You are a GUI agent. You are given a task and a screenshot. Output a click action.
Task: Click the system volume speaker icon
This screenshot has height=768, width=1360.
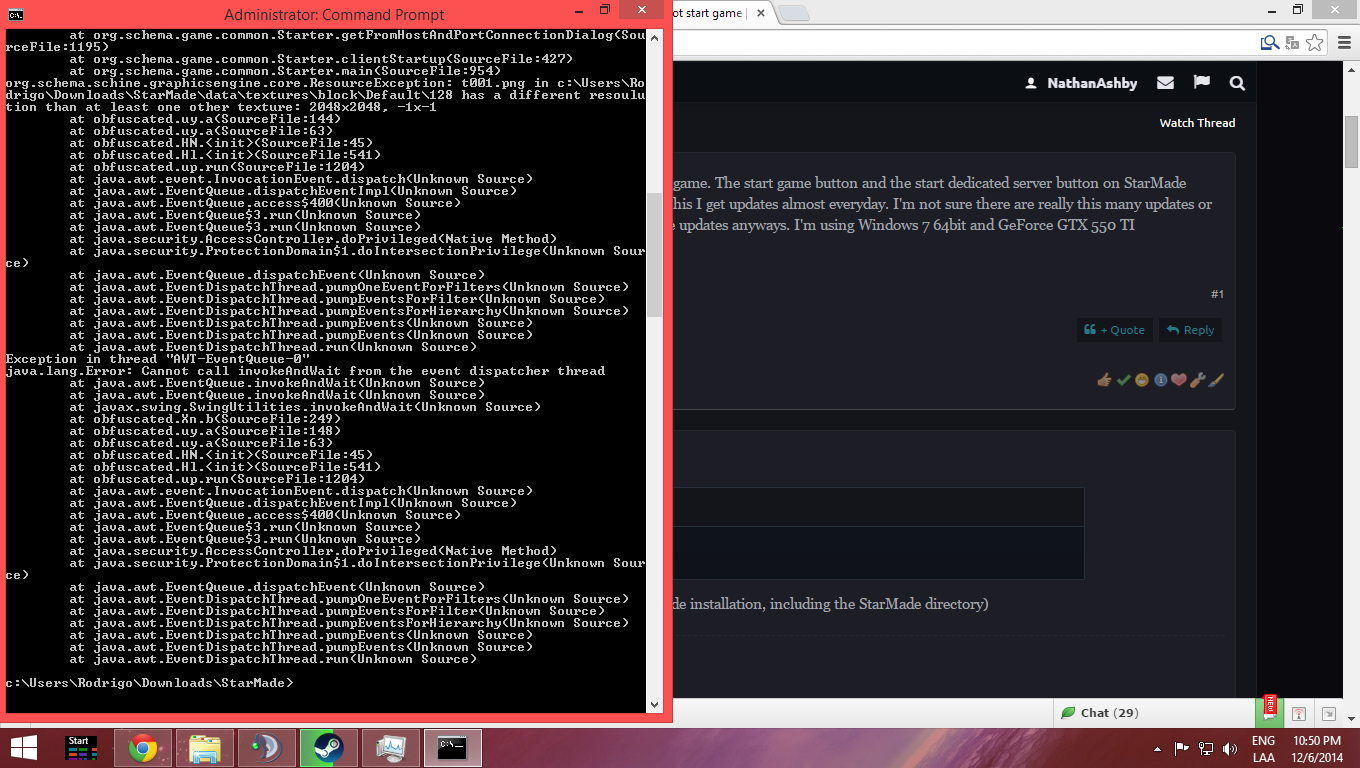(1229, 748)
